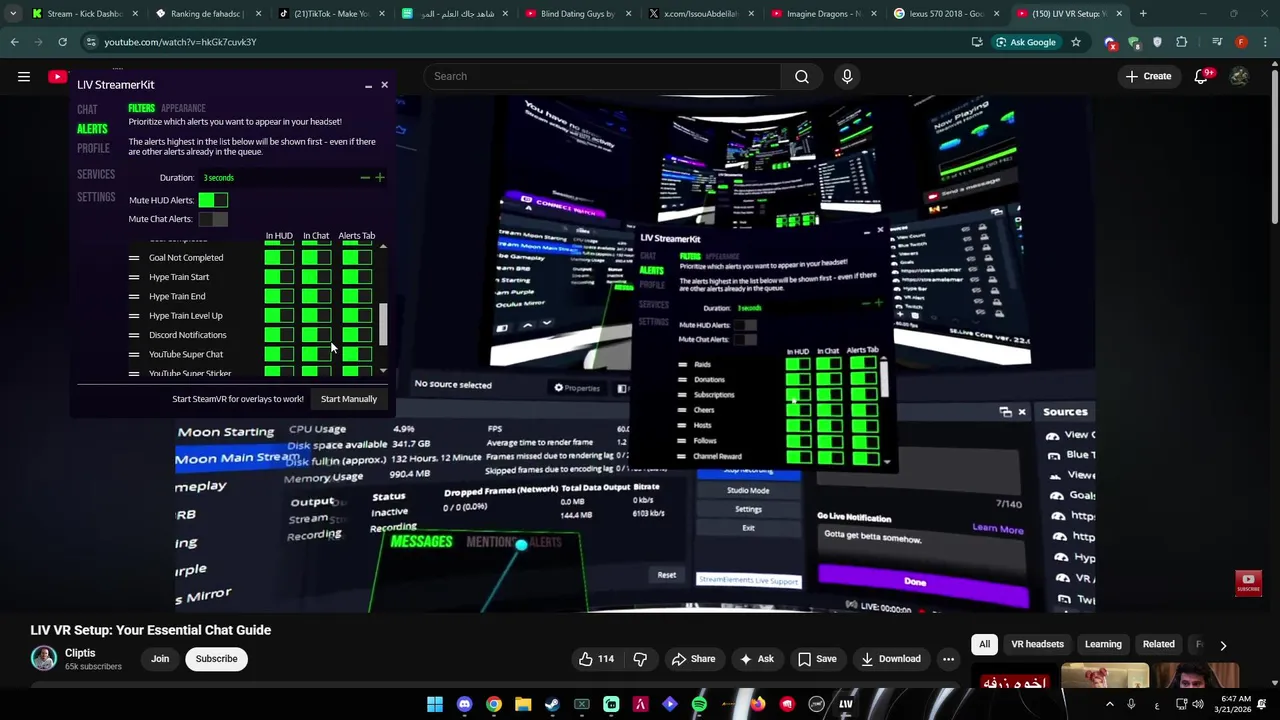Open the PROFILE section in StreamerKit
Viewport: 1280px width, 720px height.
pyautogui.click(x=93, y=148)
